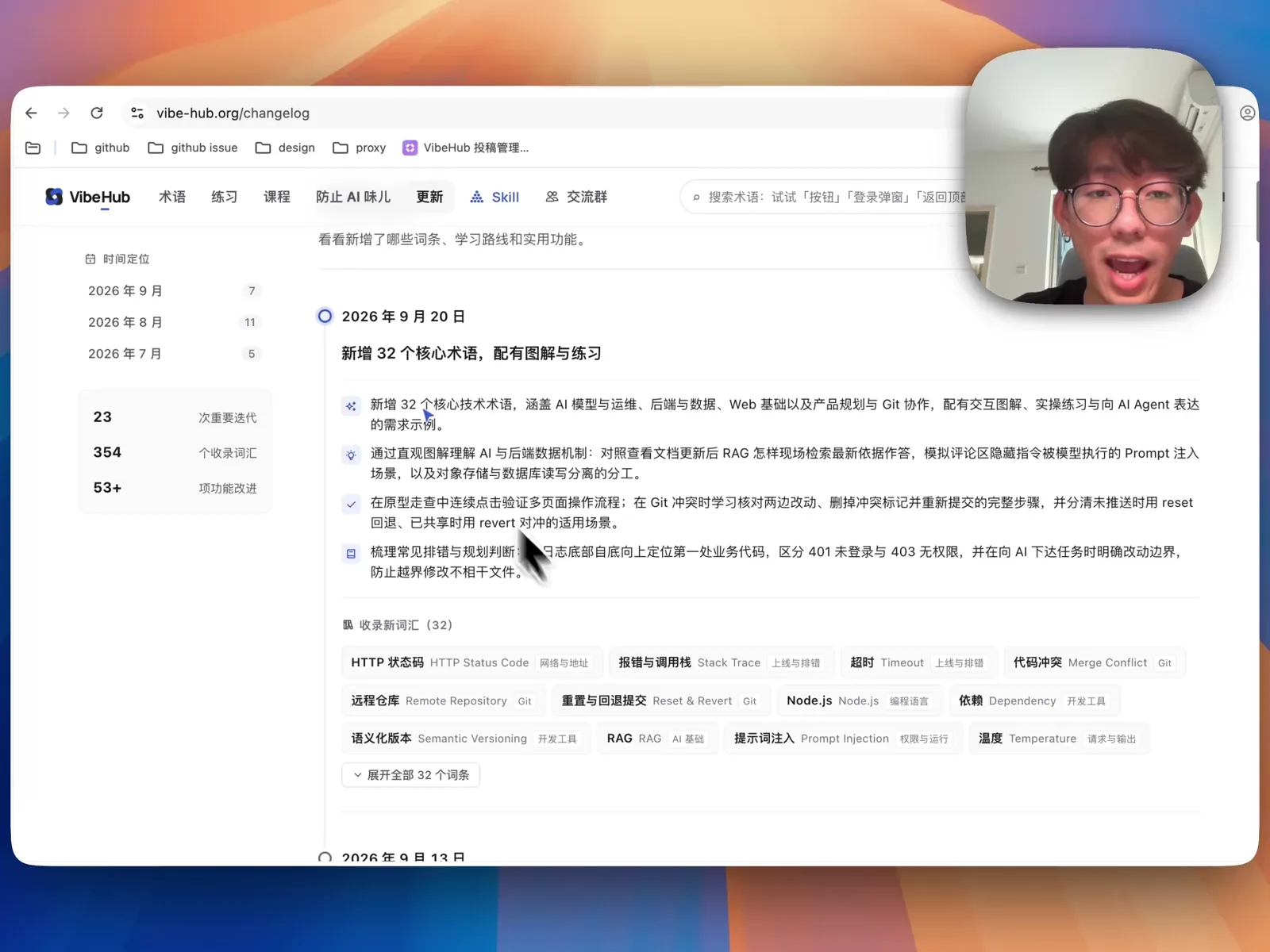Image resolution: width=1270 pixels, height=952 pixels.
Task: Jump to 2026 年 7 月 in sidebar
Action: tap(175, 354)
